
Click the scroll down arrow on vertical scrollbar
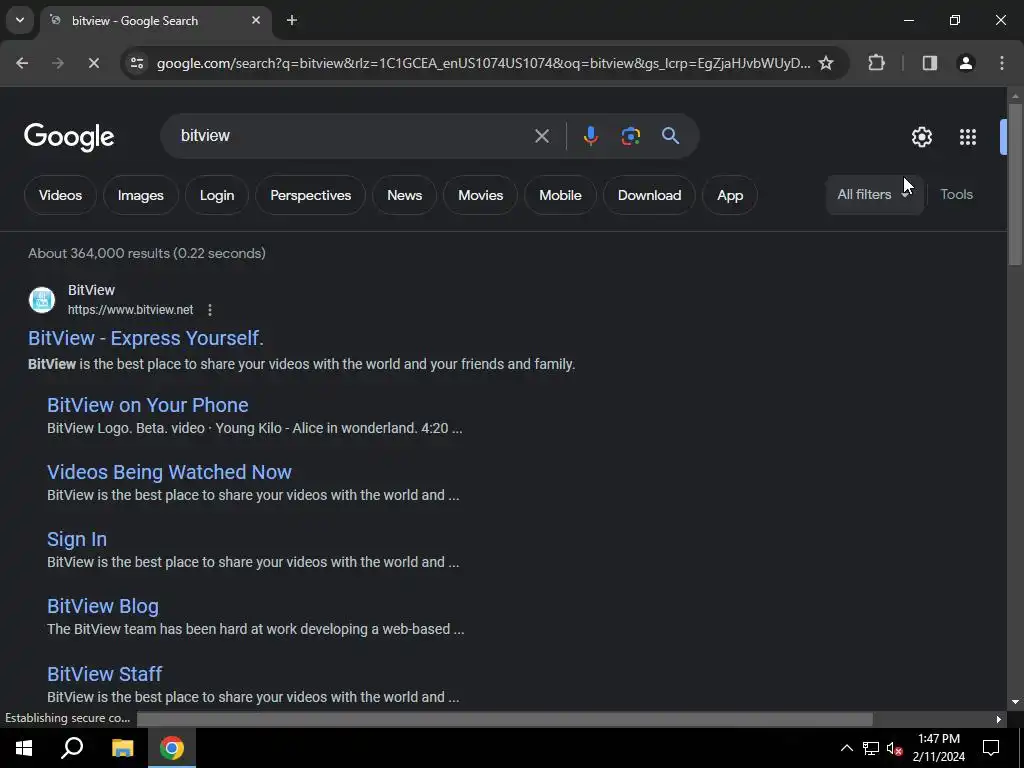[1015, 702]
